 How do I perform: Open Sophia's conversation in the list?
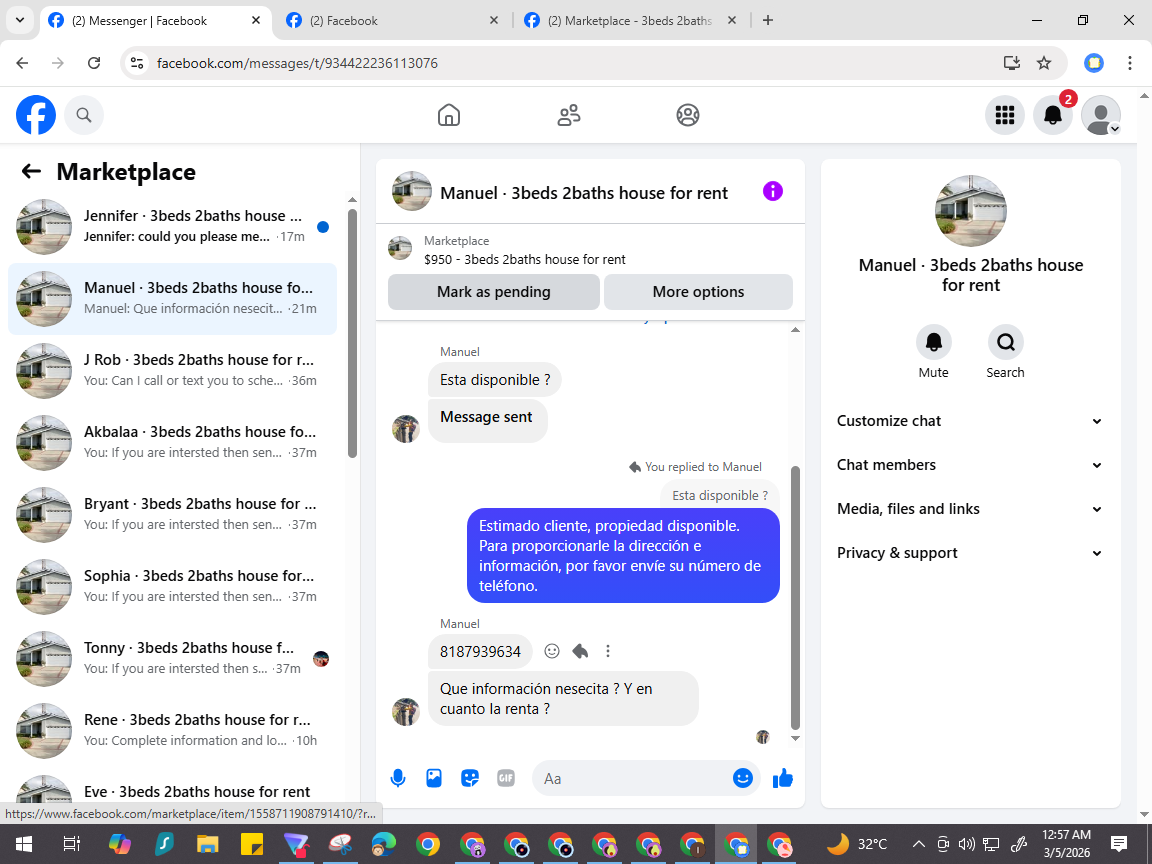coord(173,587)
